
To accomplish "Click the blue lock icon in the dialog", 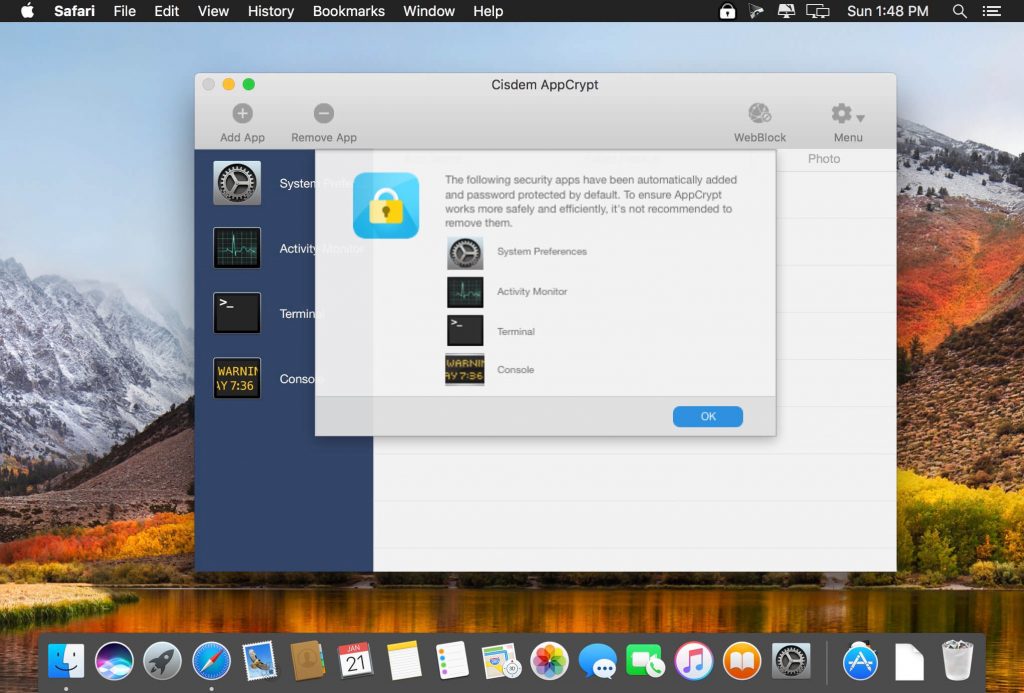I will pos(385,205).
